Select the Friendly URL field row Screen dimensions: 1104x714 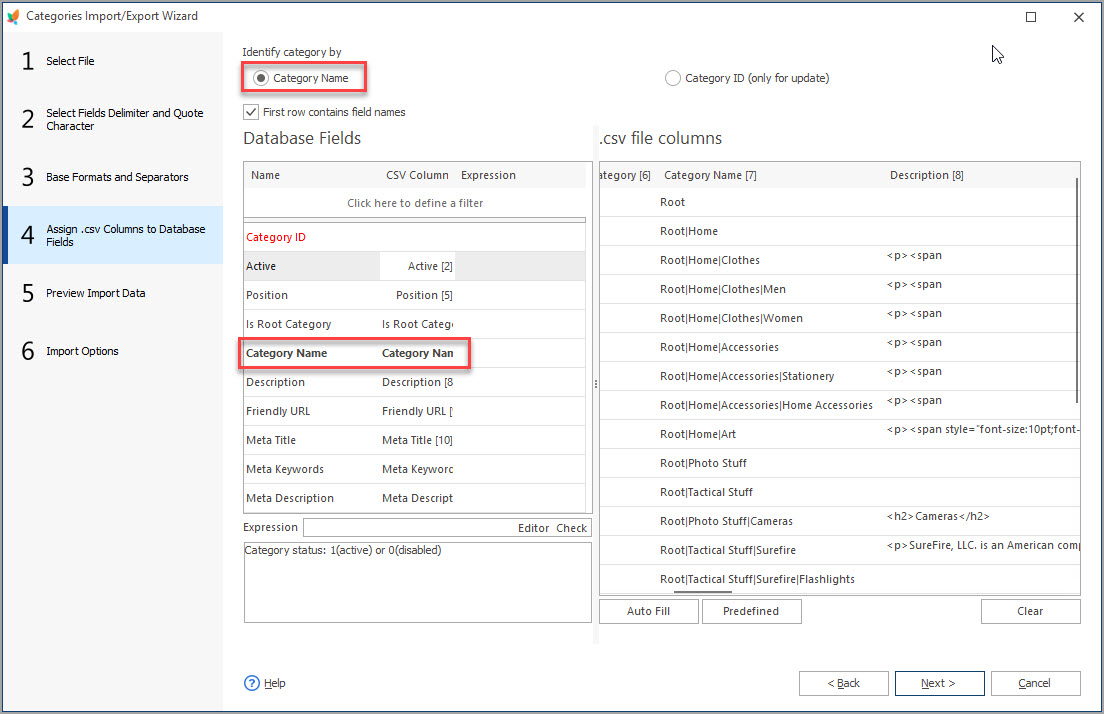coord(415,411)
